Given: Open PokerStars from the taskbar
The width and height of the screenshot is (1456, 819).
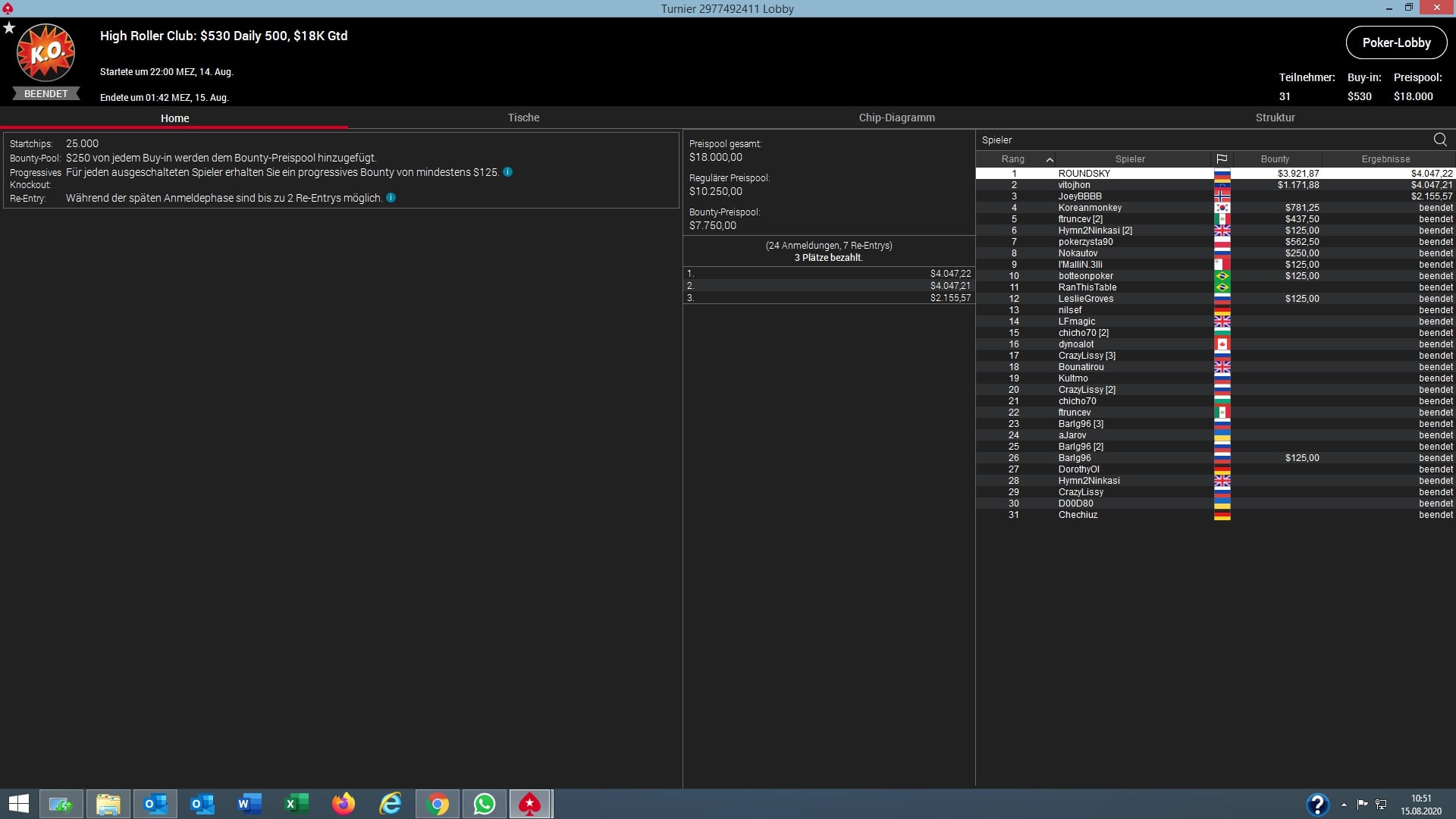Looking at the screenshot, I should click(529, 804).
